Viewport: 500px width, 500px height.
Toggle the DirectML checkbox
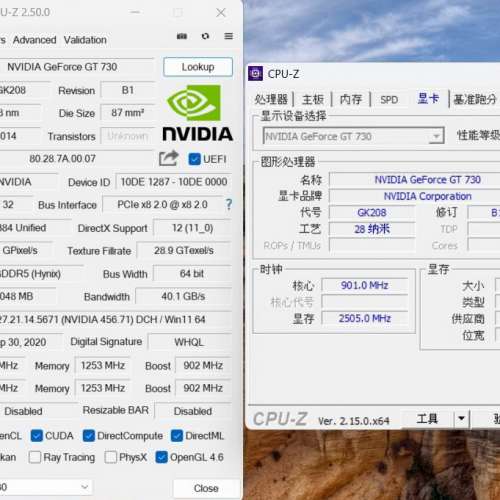pos(177,436)
